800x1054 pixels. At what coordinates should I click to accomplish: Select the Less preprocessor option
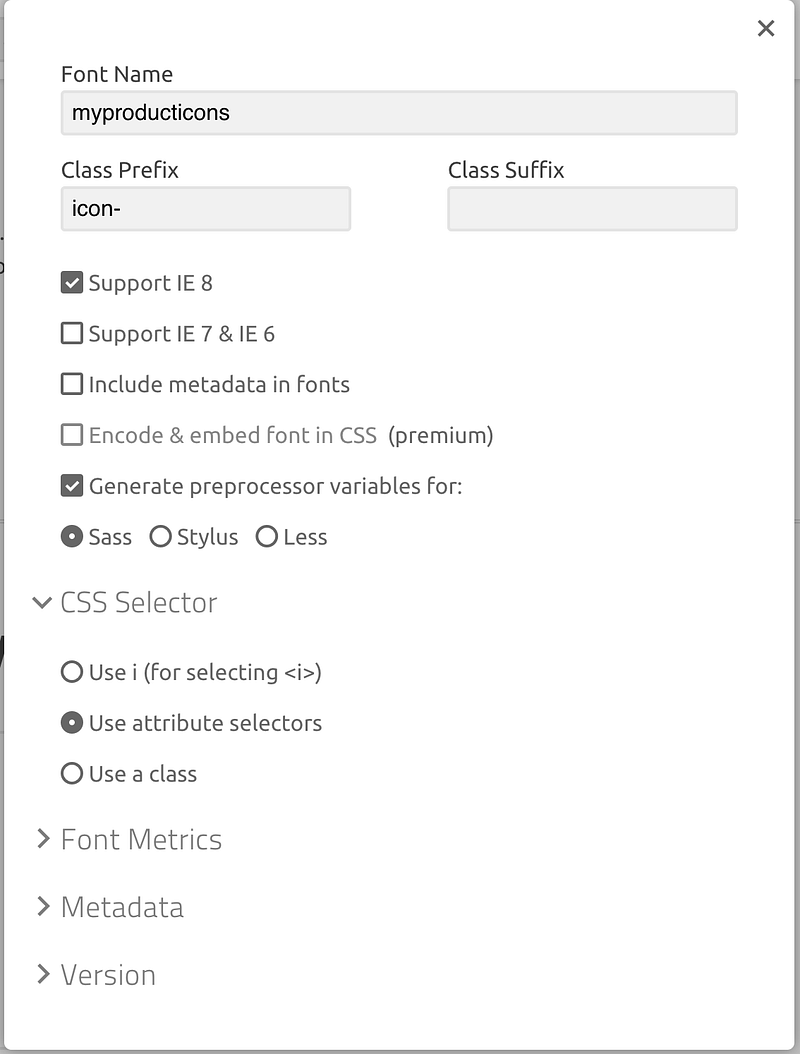[x=267, y=537]
